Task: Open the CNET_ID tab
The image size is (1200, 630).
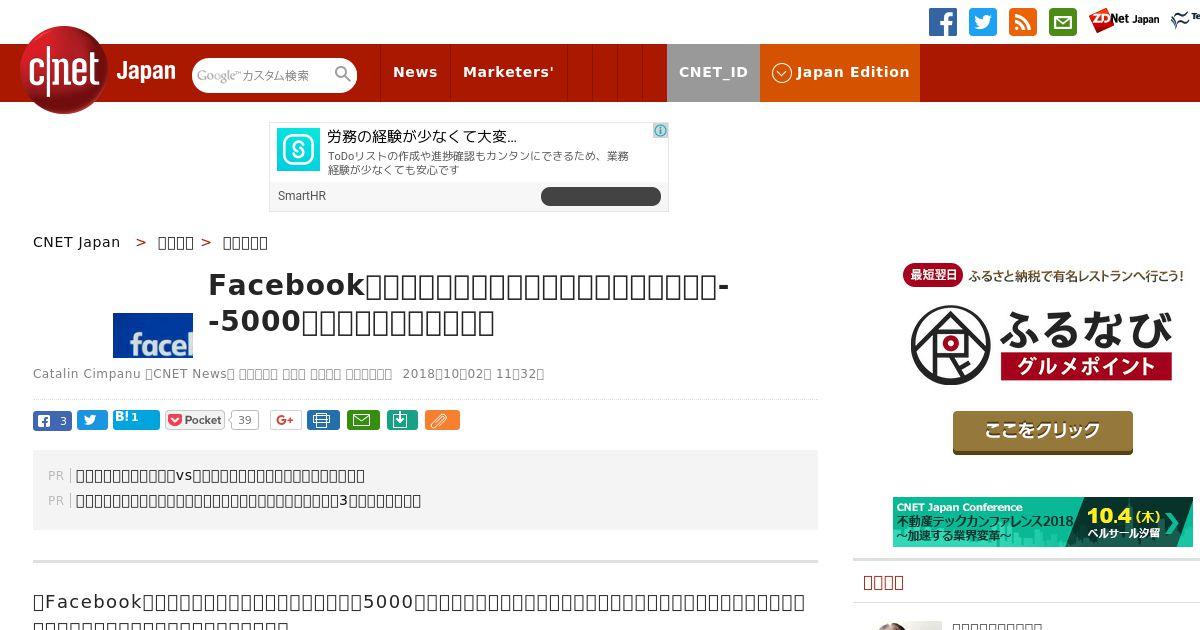Action: coord(713,72)
